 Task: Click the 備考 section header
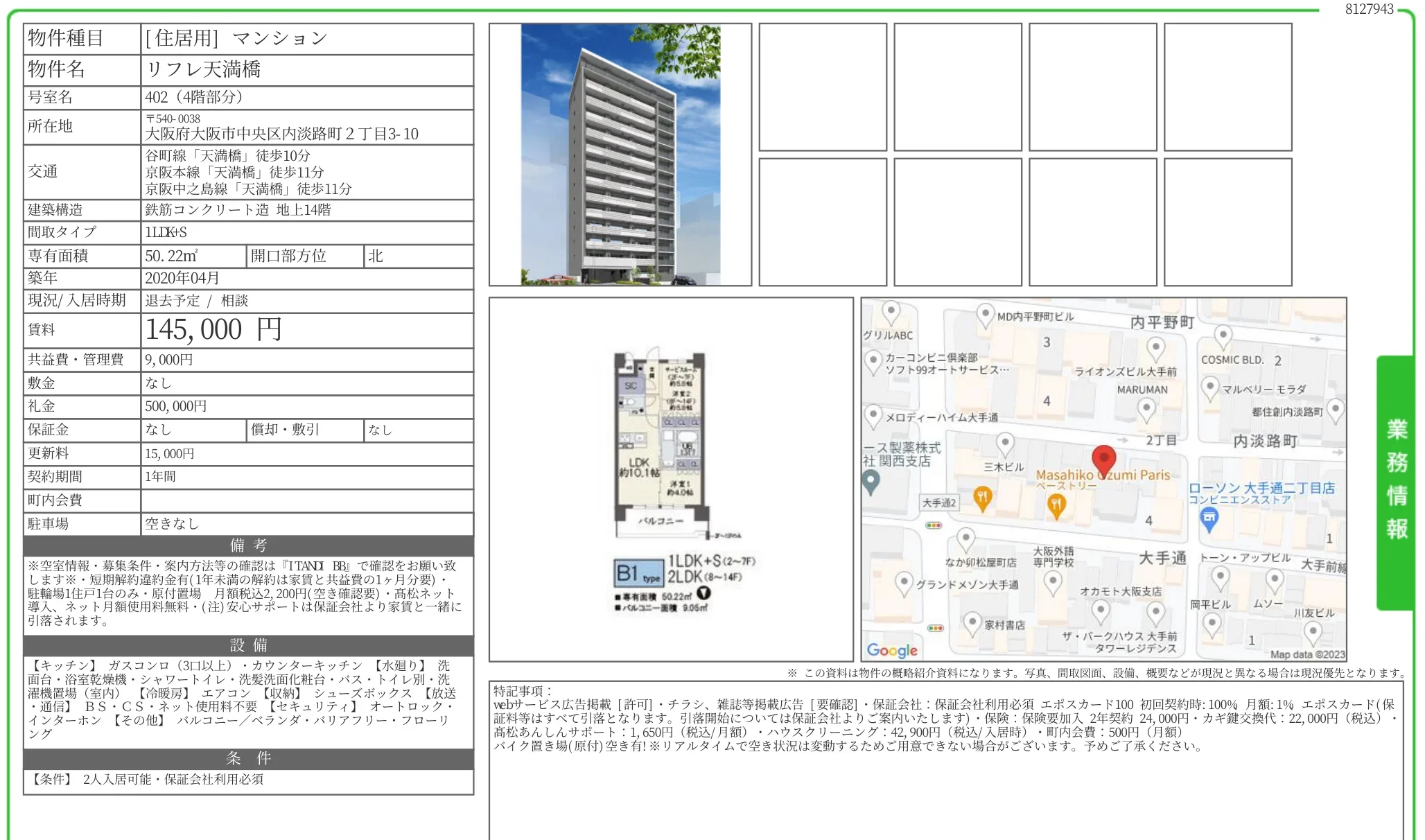point(248,545)
